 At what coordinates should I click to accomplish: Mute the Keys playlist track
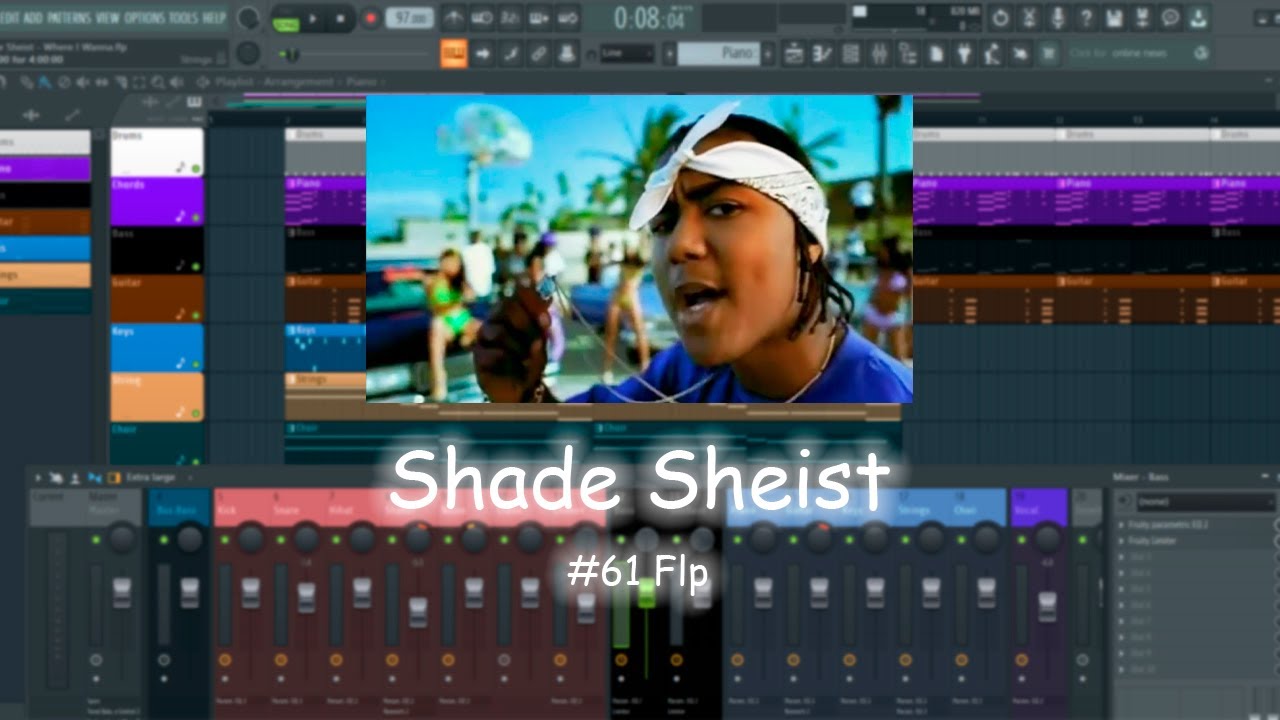(196, 364)
